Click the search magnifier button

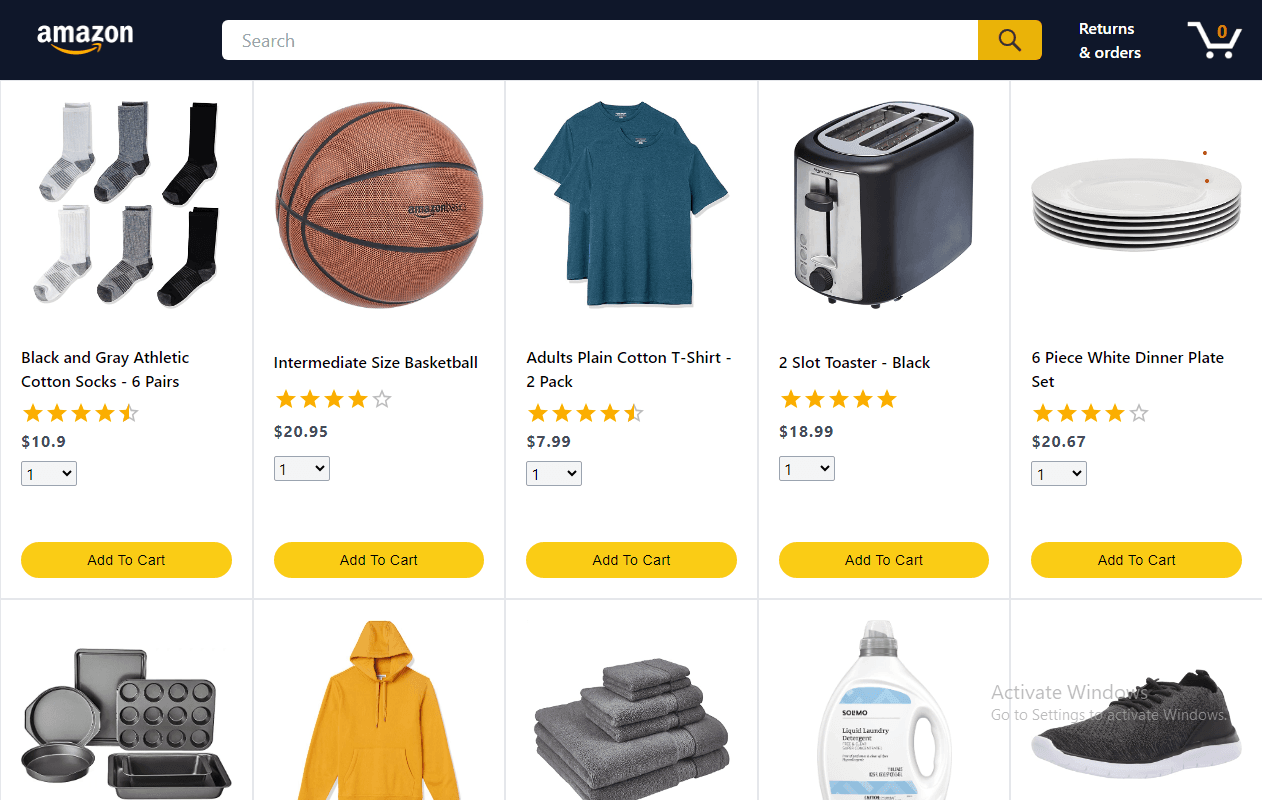tap(1010, 40)
